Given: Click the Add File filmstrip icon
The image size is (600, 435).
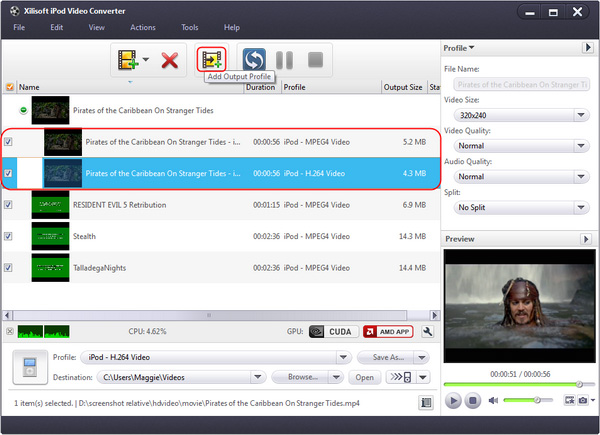Looking at the screenshot, I should (128, 60).
